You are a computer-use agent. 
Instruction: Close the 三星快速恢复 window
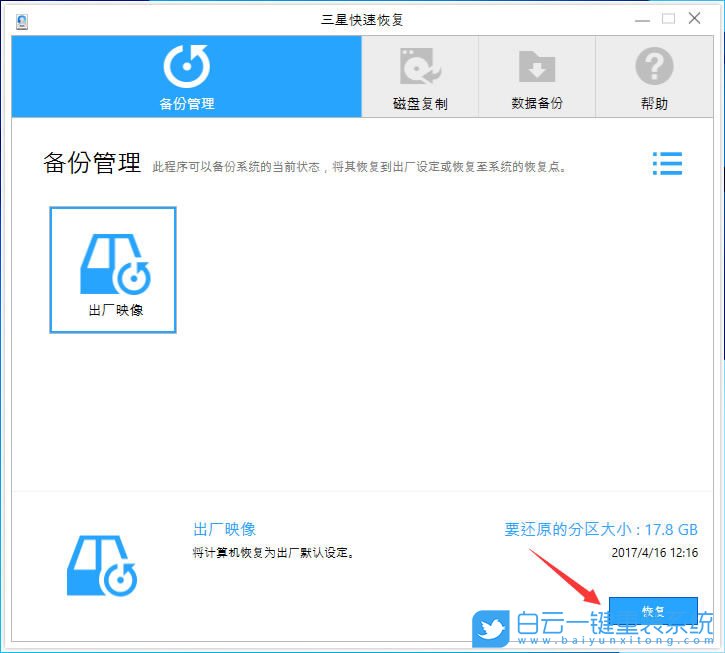click(694, 18)
